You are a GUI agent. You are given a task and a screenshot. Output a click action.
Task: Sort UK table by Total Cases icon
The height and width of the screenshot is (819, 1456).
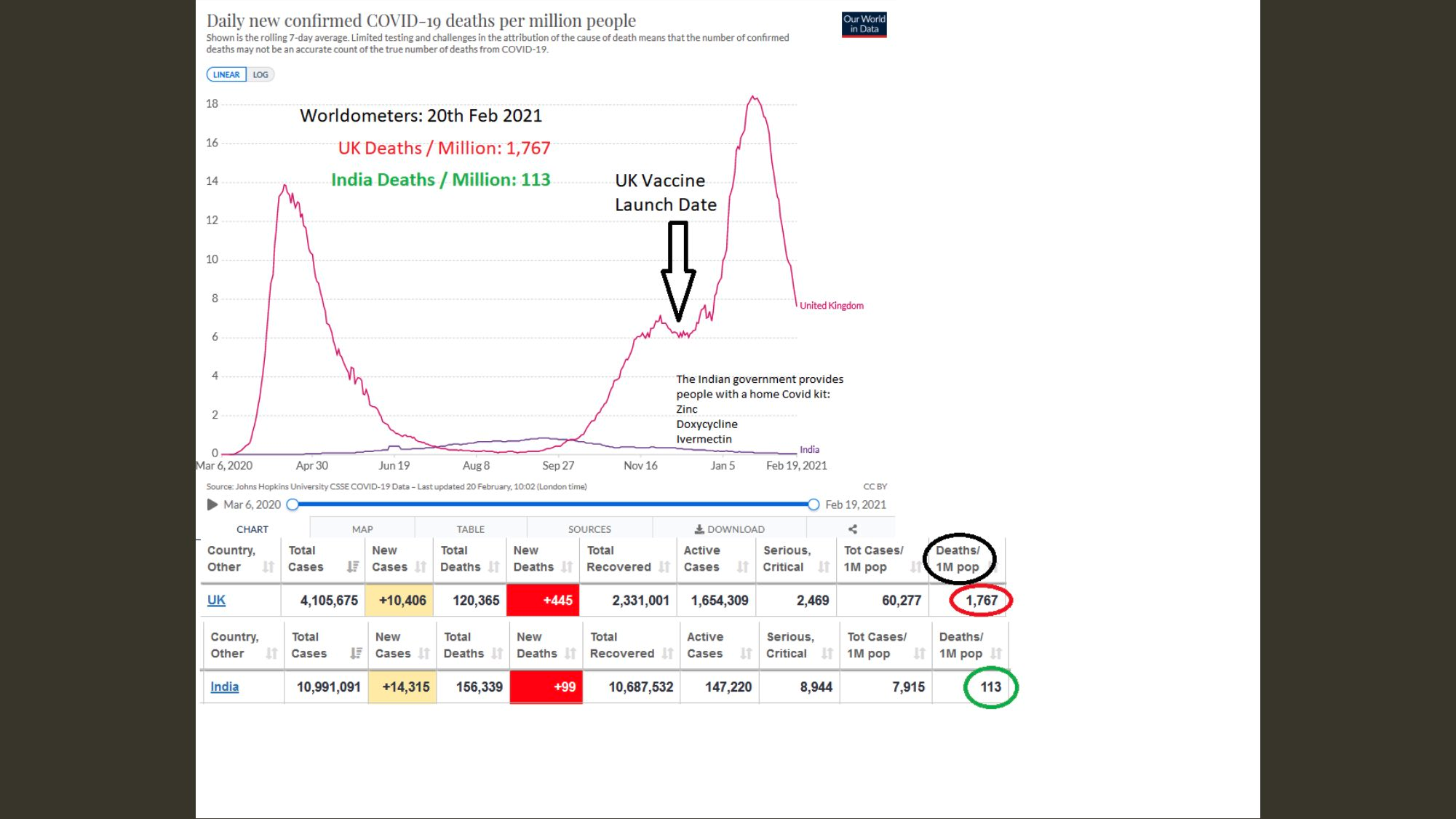coord(353,567)
